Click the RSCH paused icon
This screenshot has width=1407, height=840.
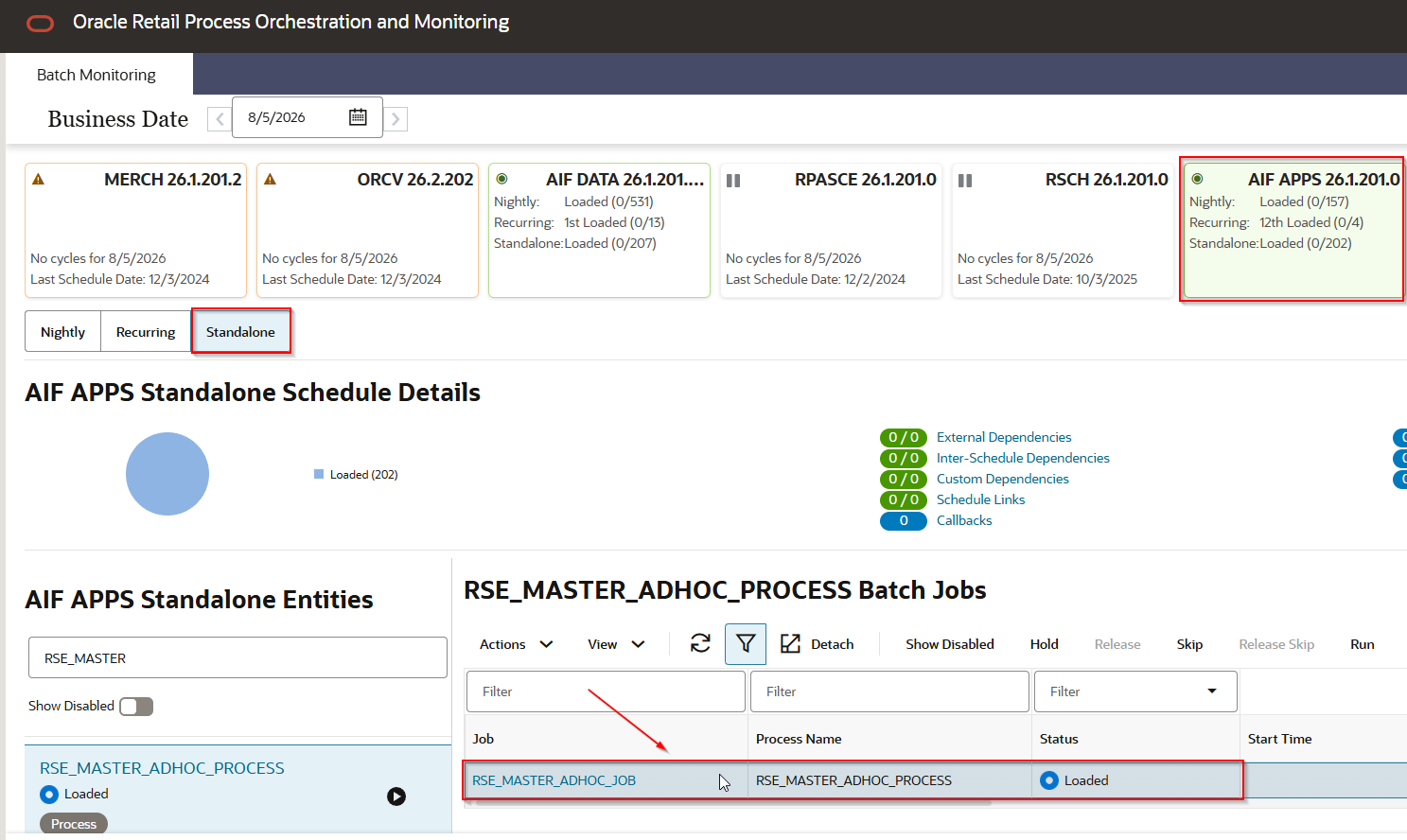pos(965,180)
